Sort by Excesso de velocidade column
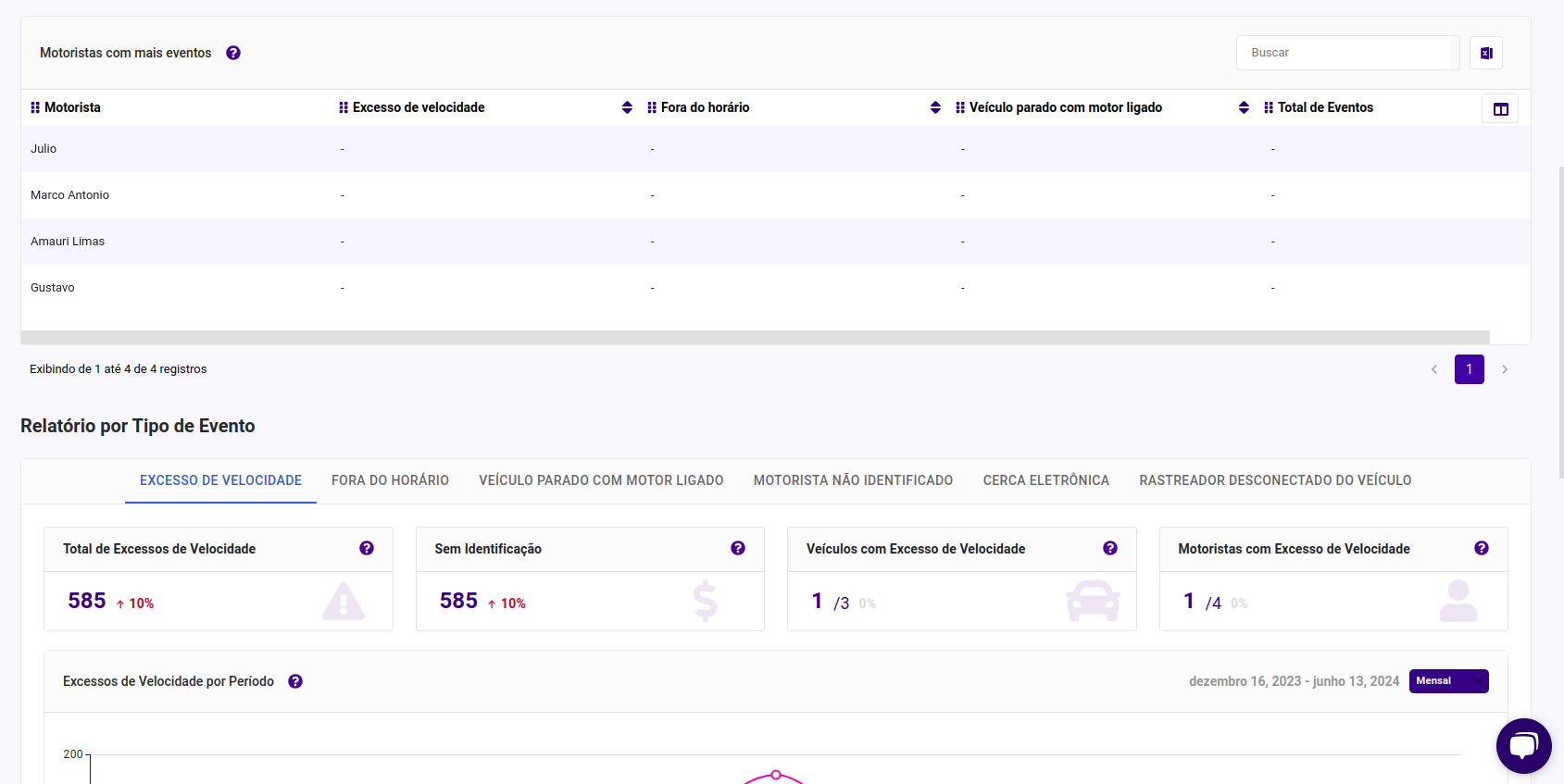This screenshot has height=784, width=1564. pyautogui.click(x=627, y=107)
